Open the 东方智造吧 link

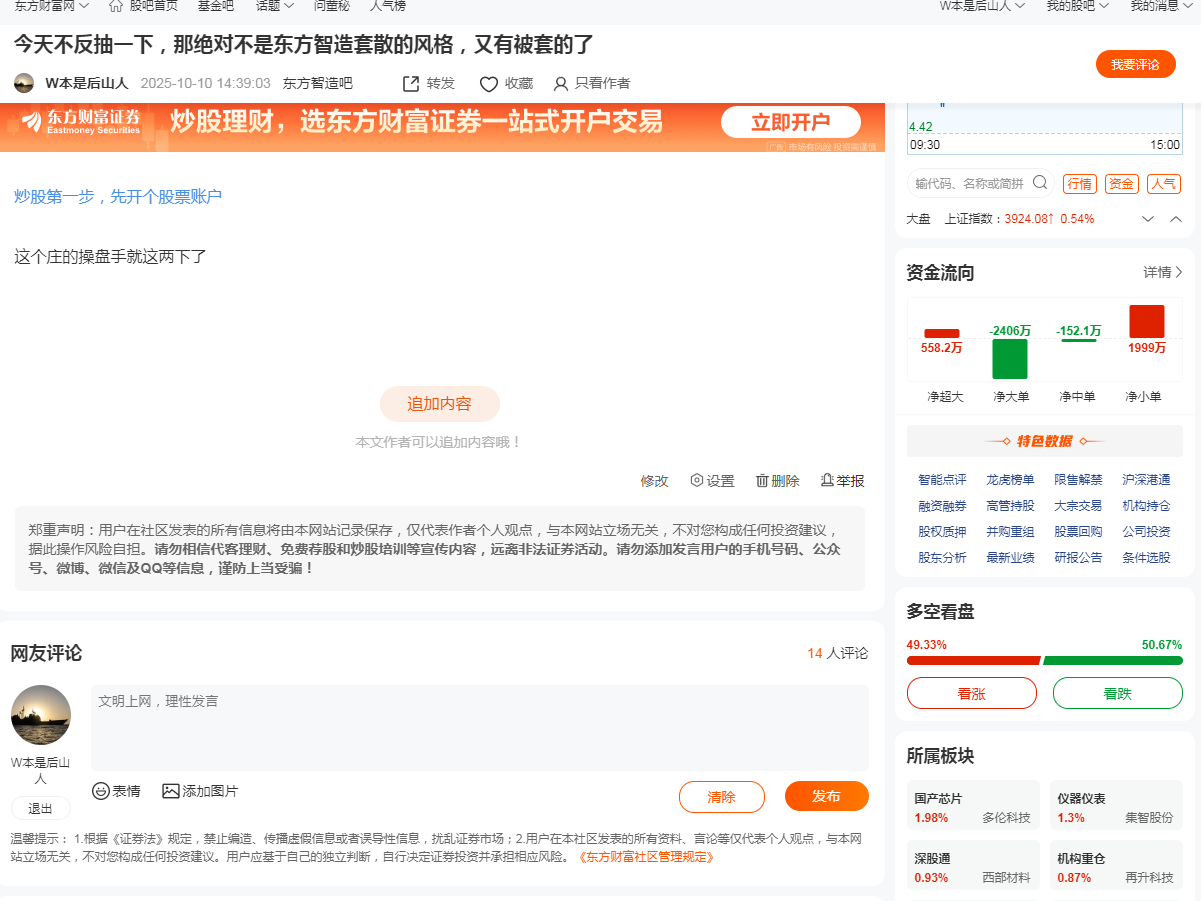click(318, 84)
